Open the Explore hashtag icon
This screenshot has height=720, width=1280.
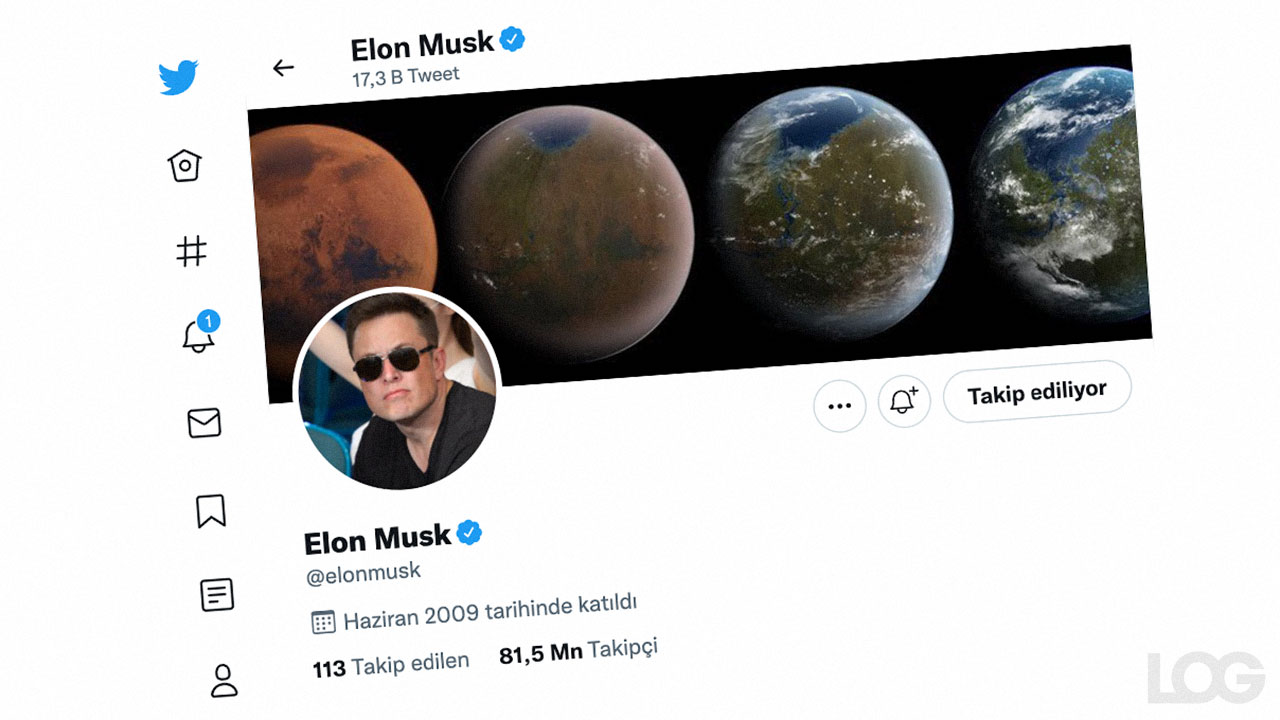pyautogui.click(x=191, y=251)
